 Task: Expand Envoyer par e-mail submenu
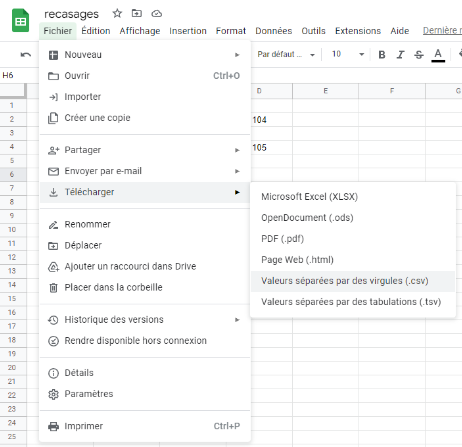145,171
